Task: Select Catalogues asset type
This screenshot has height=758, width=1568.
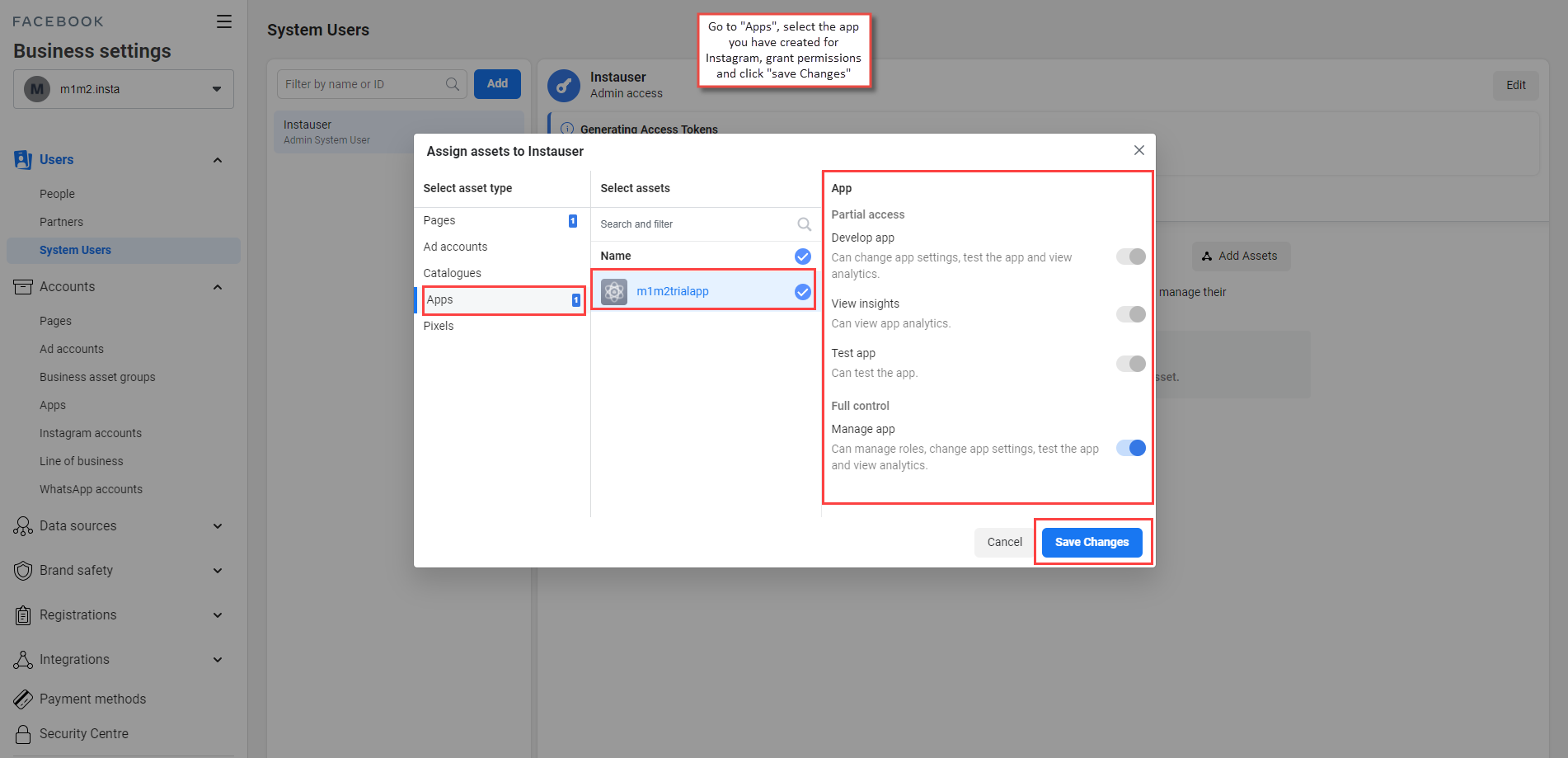Action: (x=501, y=273)
